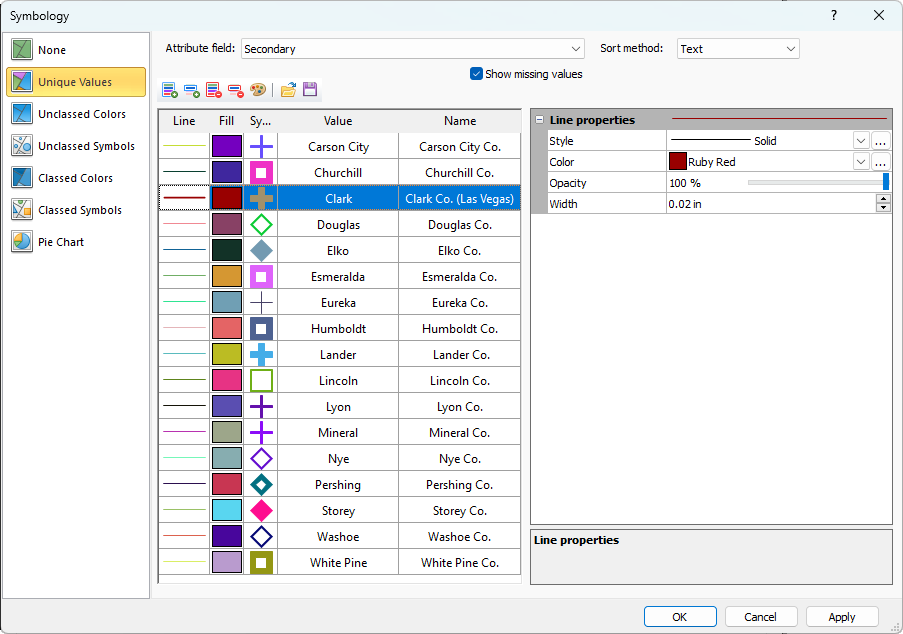Viewport: 903px width, 634px height.
Task: Click the Apply button
Action: point(842,617)
